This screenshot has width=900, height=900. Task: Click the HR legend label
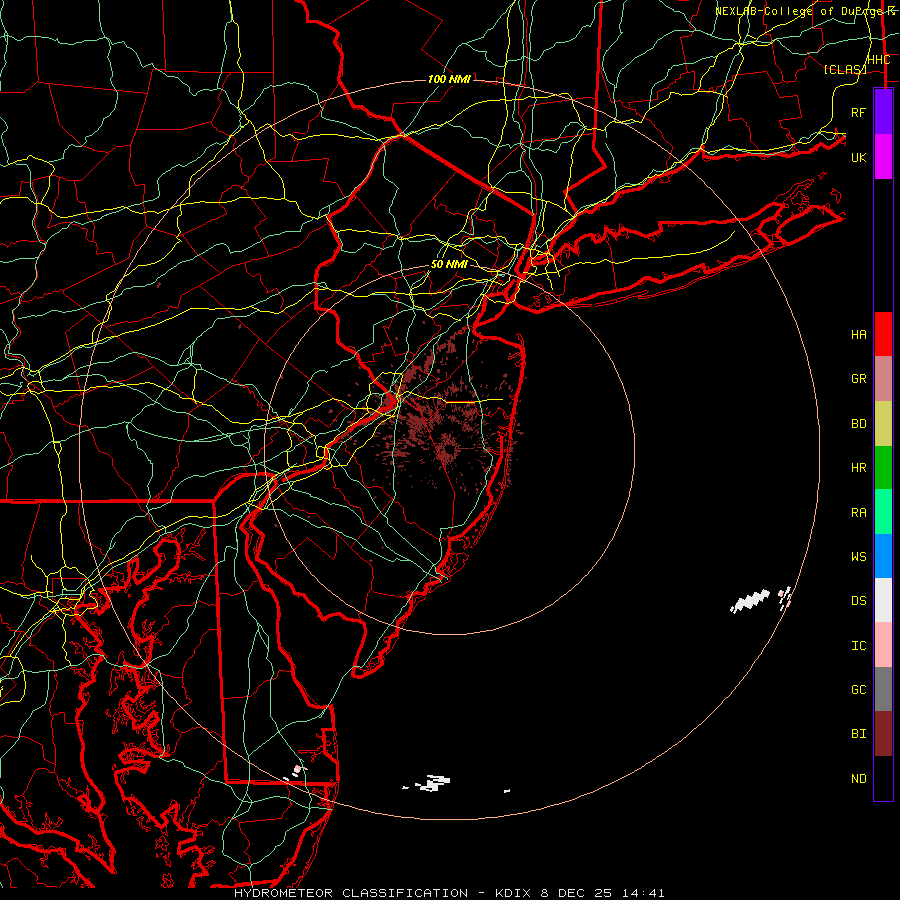(858, 468)
